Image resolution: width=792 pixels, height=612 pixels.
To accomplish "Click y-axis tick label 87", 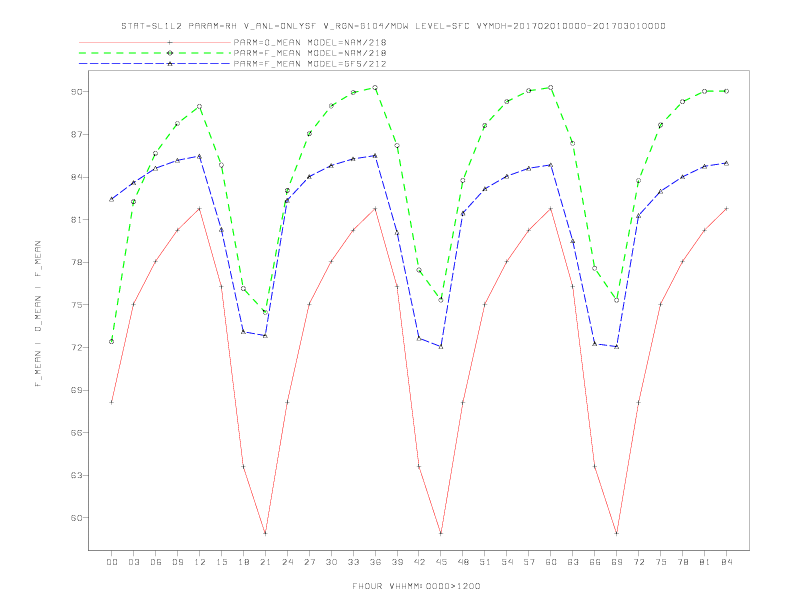I will click(77, 134).
